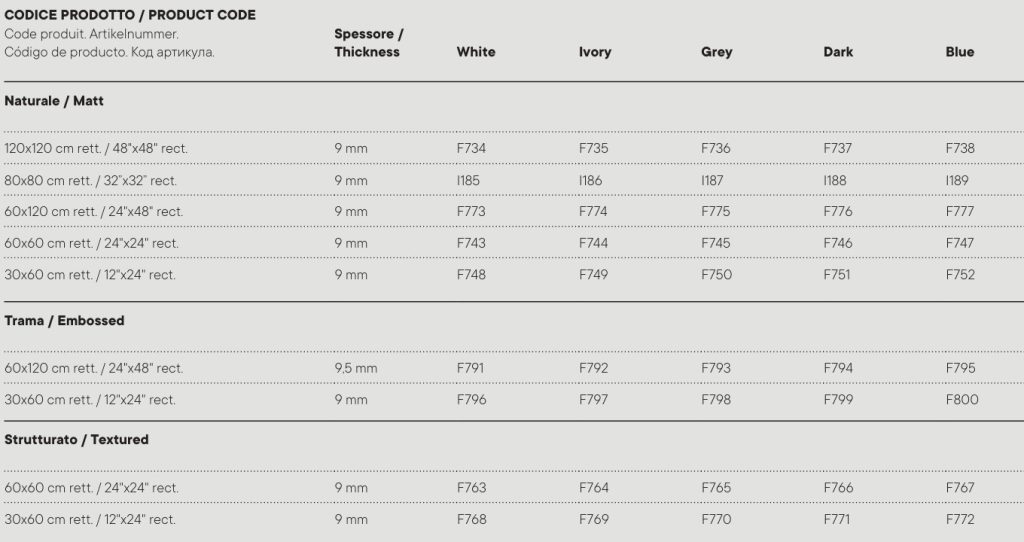The width and height of the screenshot is (1024, 542).
Task: Click the CODICE PRODOTTO / PRODUCT CODE title
Action: (x=130, y=15)
